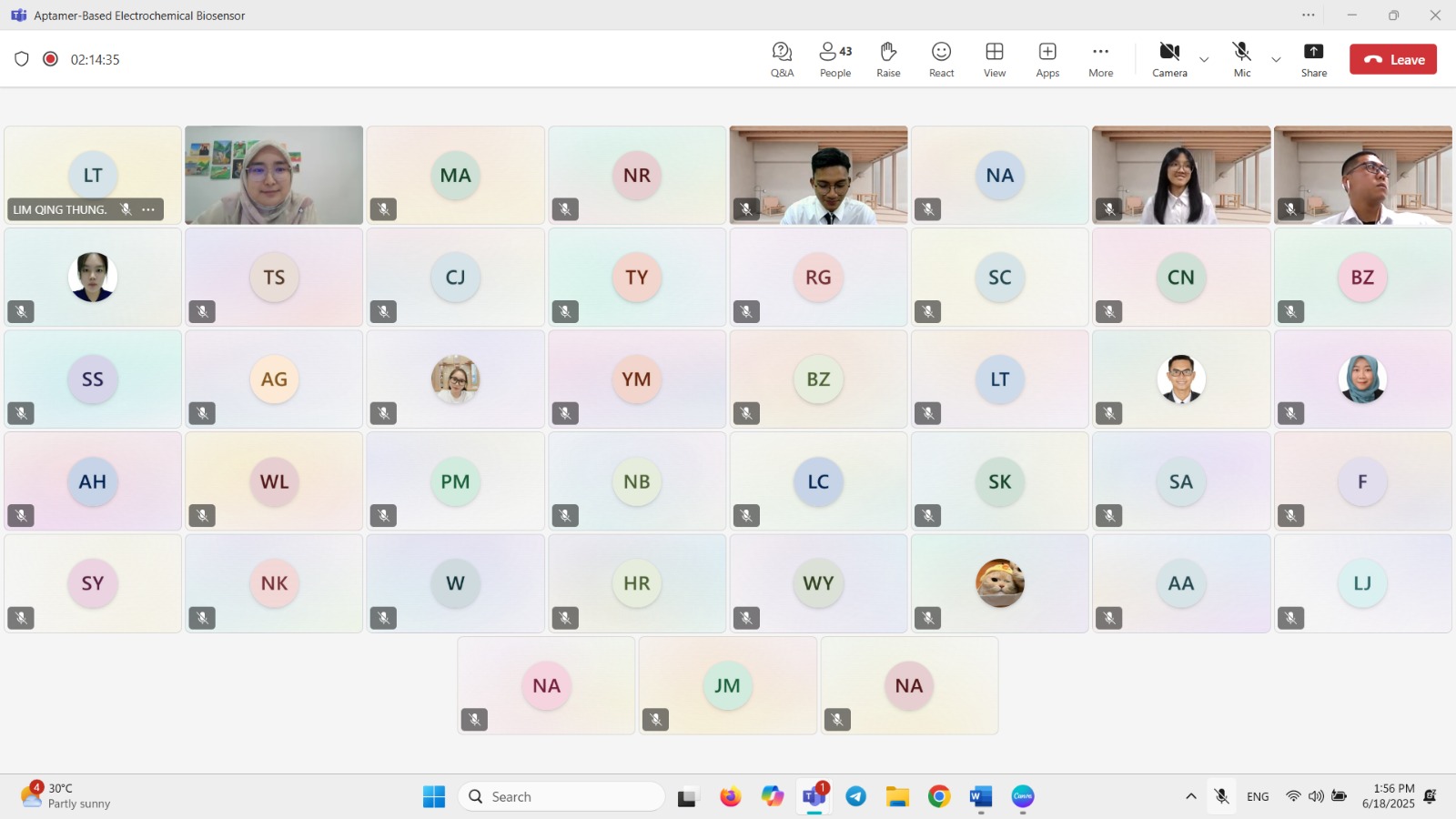This screenshot has height=819, width=1456.
Task: Open the Q&A panel
Action: tap(782, 59)
